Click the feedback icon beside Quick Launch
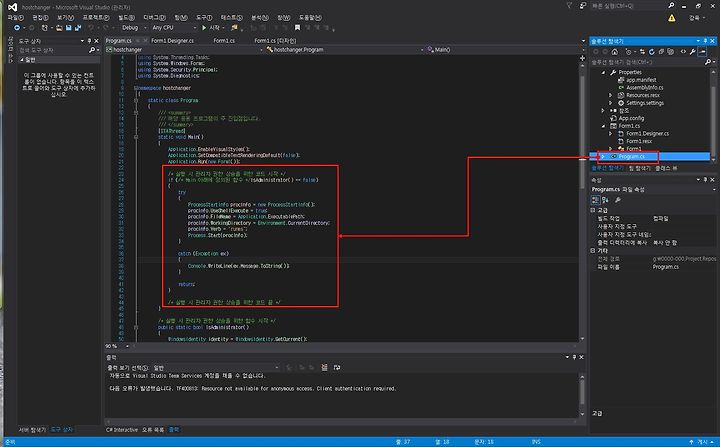This screenshot has width=720, height=447. point(583,6)
